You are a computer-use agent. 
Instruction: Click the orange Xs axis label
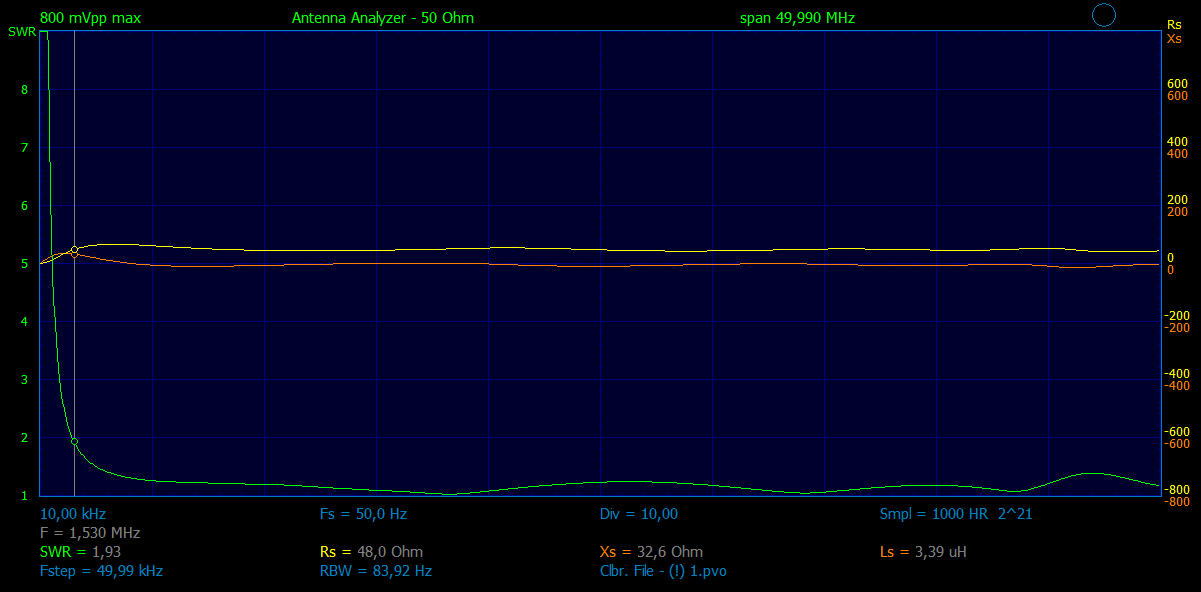pyautogui.click(x=1174, y=37)
